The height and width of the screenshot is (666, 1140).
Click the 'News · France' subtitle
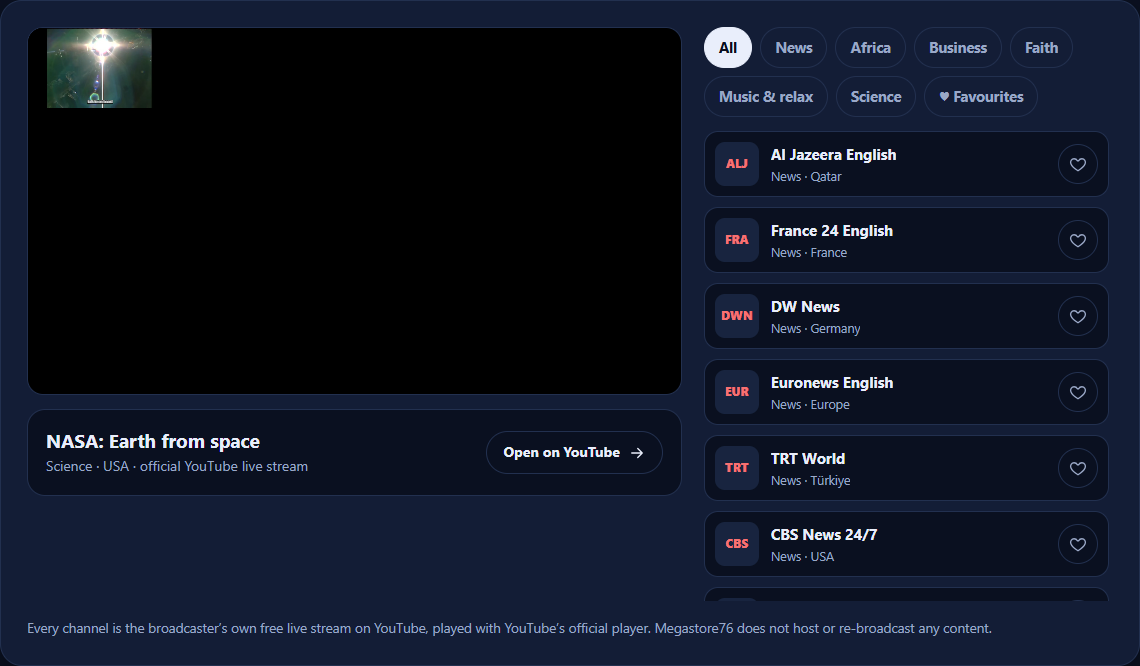click(x=808, y=253)
